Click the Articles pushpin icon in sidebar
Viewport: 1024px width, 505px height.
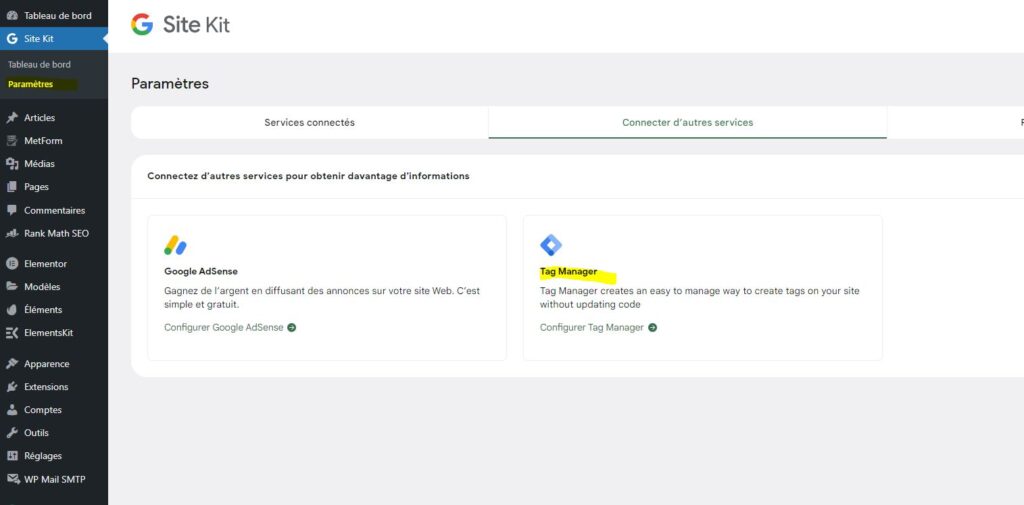[x=12, y=118]
